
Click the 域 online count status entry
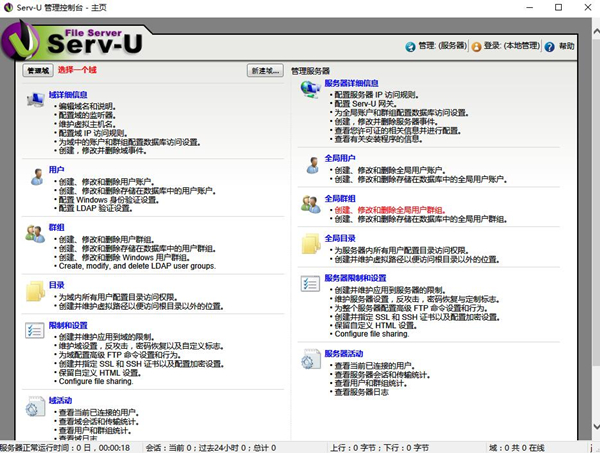tap(517, 448)
